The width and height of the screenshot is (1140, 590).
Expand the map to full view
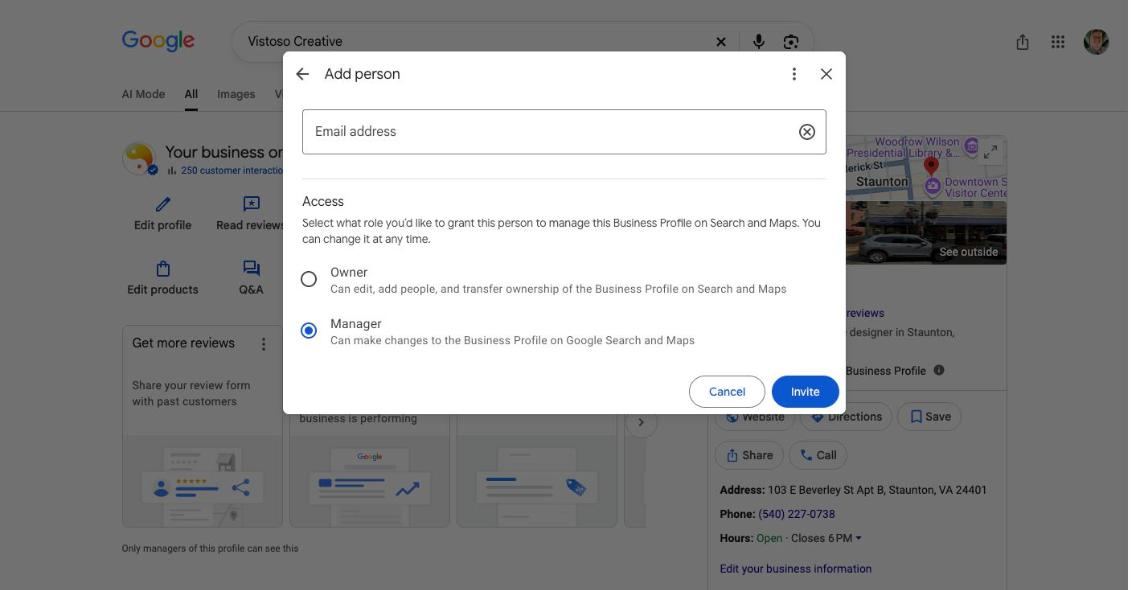pyautogui.click(x=990, y=152)
